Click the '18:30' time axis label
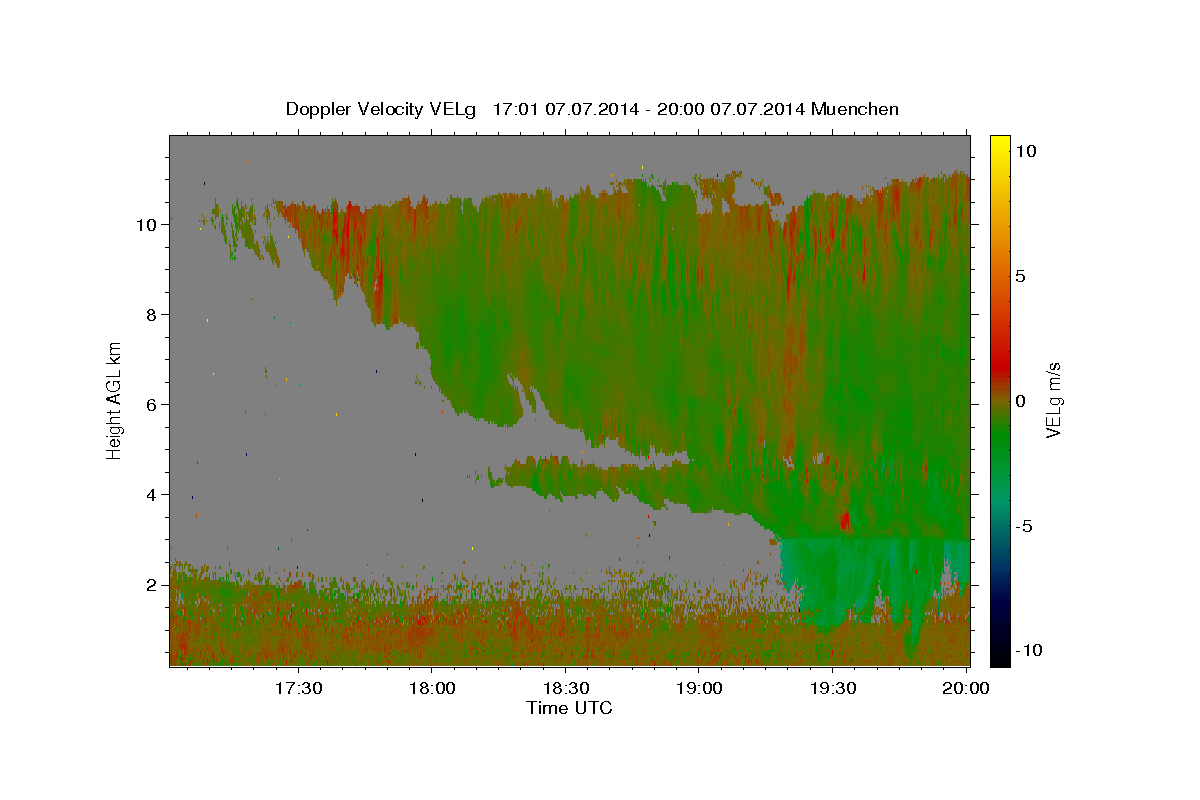Screen dimensions: 1200x800 [x=565, y=688]
